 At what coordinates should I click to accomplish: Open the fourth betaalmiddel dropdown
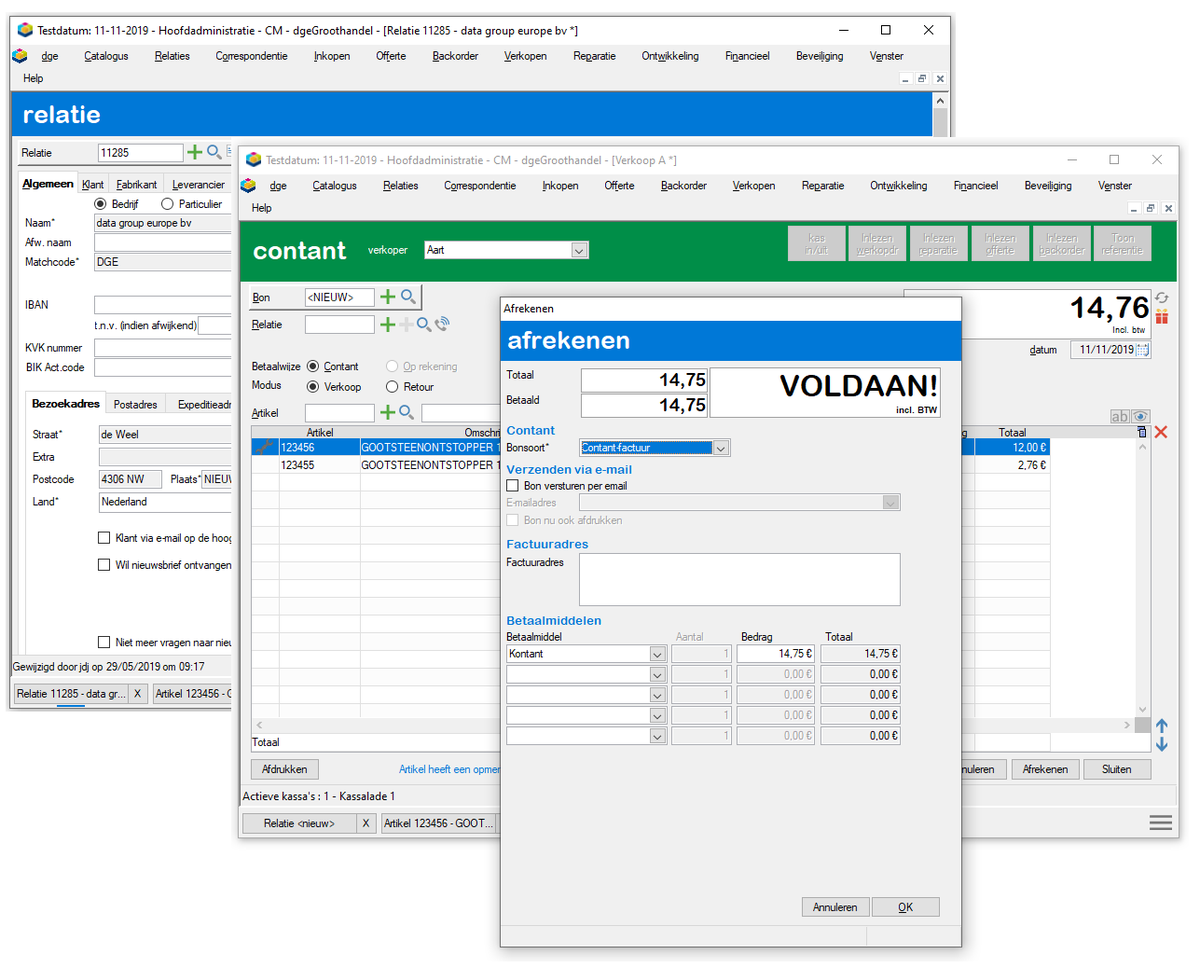click(658, 716)
